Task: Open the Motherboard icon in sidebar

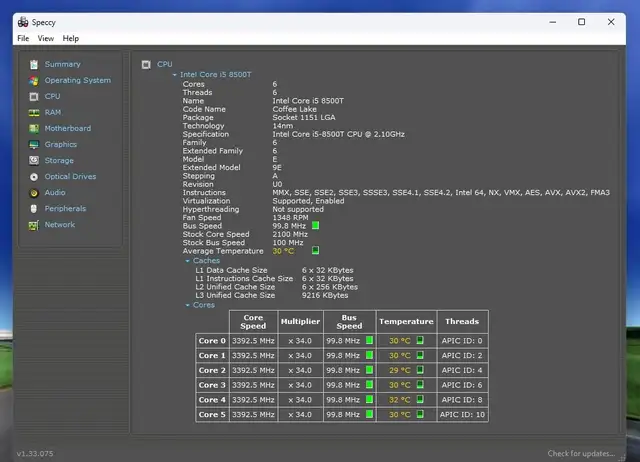Action: pos(34,129)
